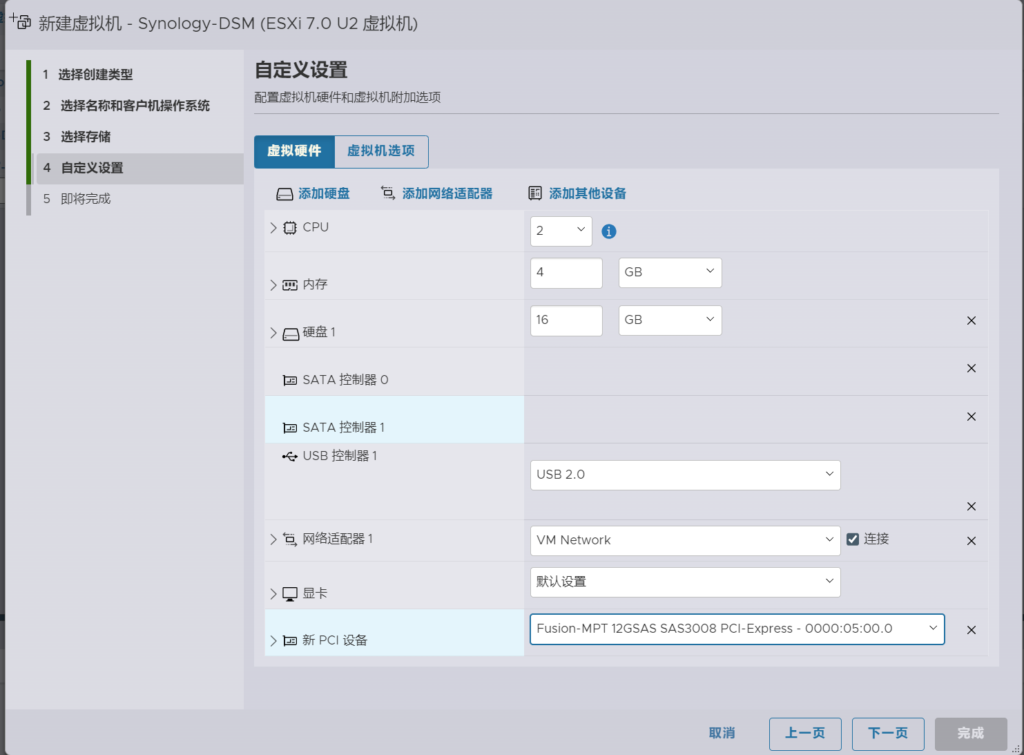Click the 添加其他设备 link
Screen dimensions: 1024x755
tap(588, 194)
